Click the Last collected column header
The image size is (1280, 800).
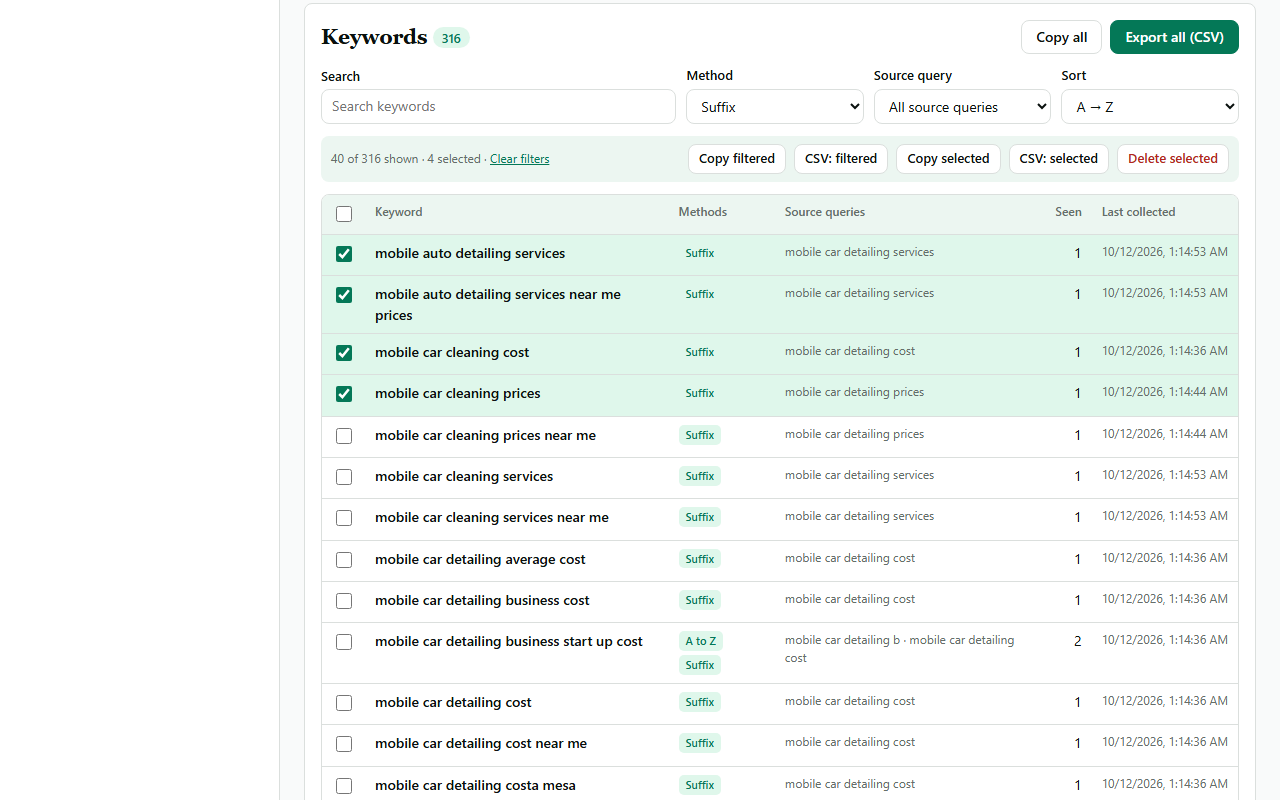[x=1139, y=212]
